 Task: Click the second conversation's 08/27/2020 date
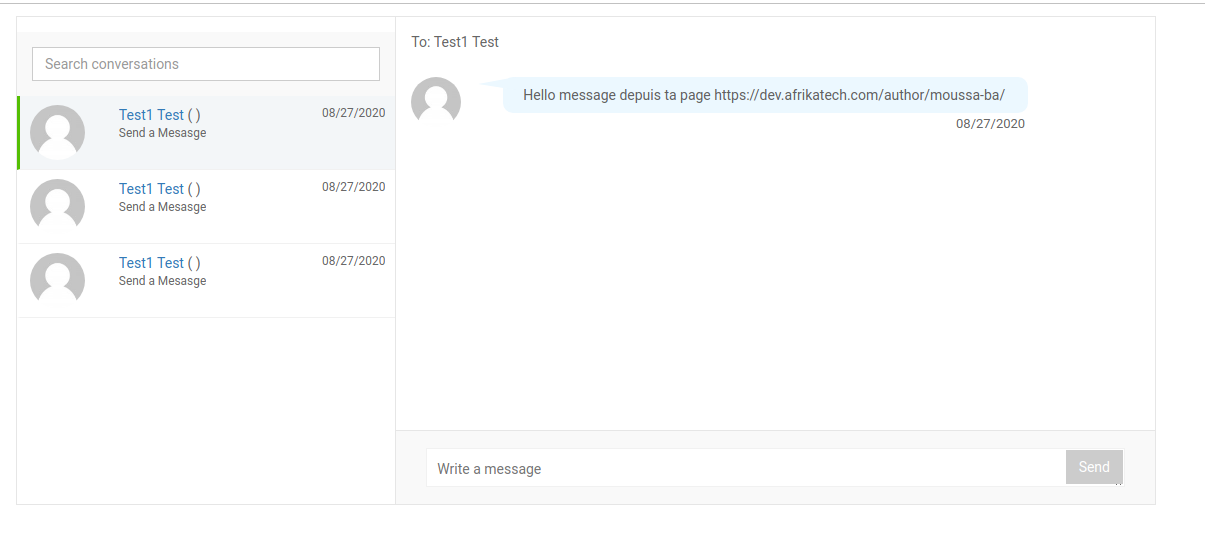[x=353, y=187]
